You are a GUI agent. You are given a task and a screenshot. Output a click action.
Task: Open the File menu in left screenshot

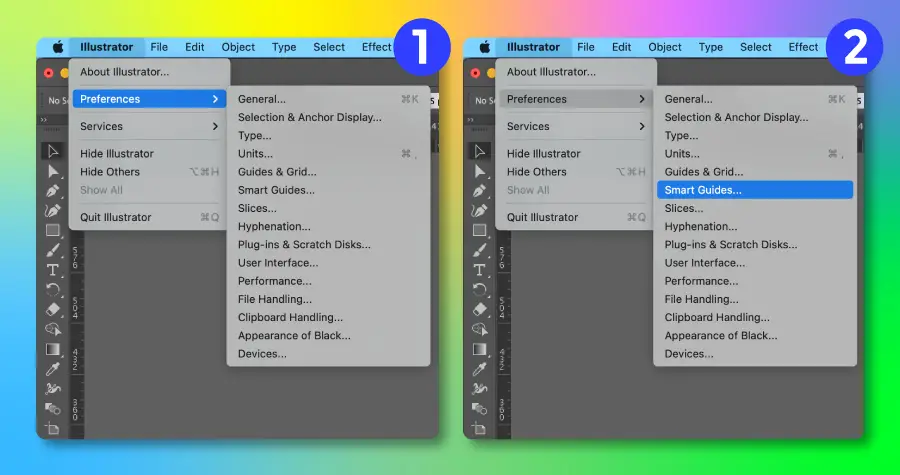(159, 47)
